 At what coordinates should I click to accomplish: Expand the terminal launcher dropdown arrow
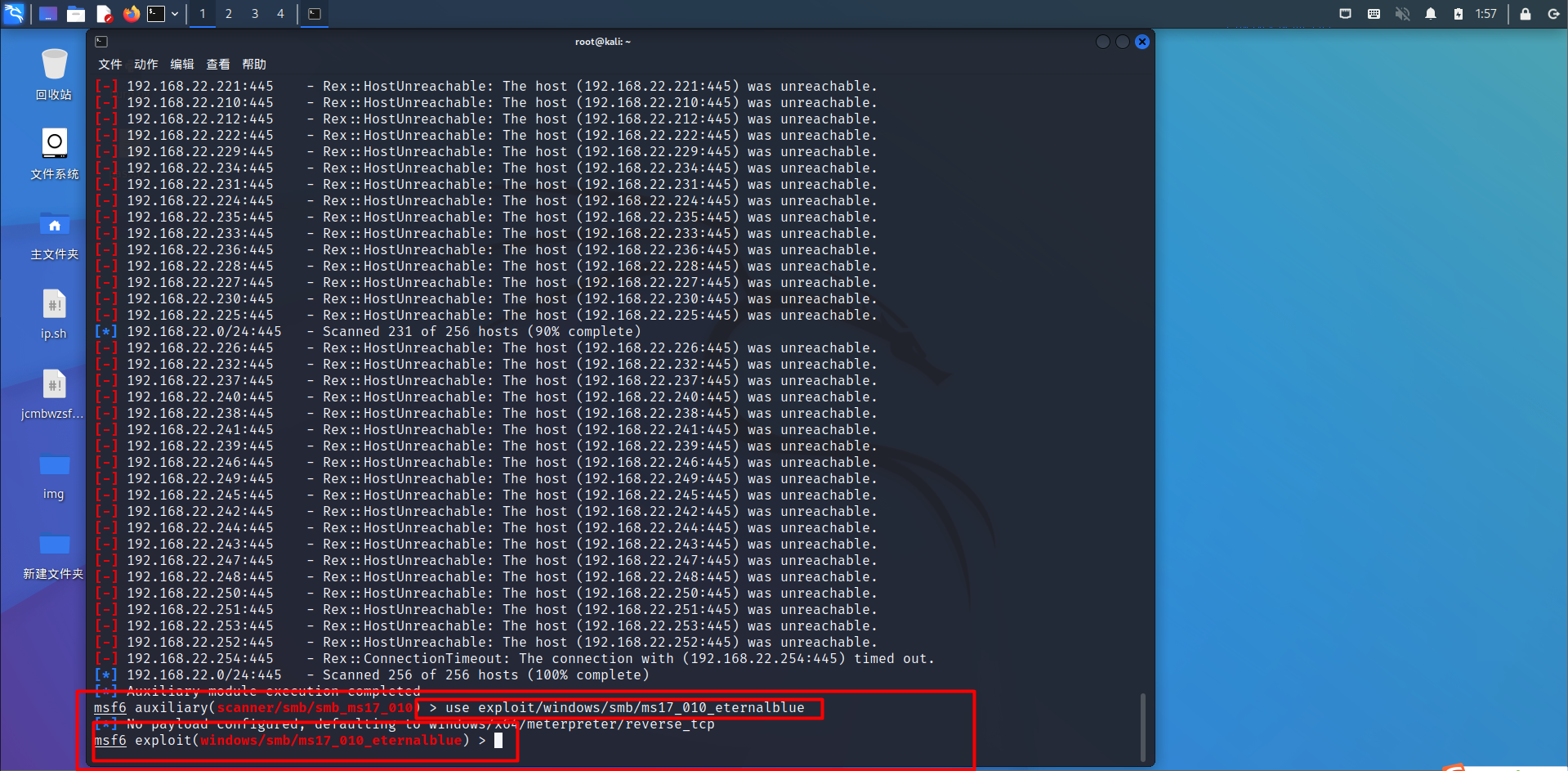tap(175, 14)
